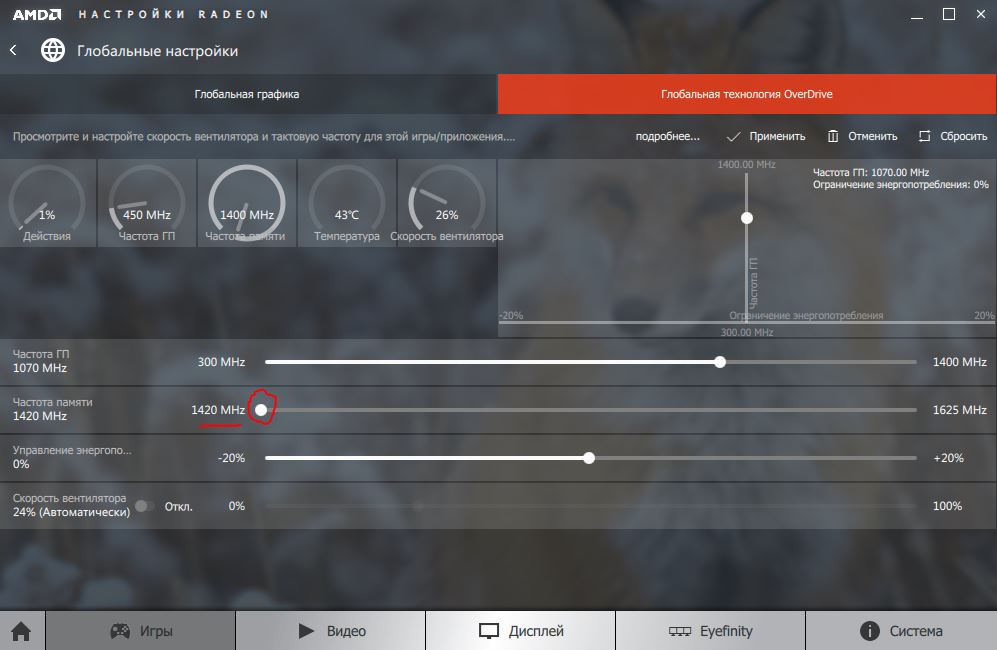Reset settings with Сбросить
Viewport: 997px width, 650px height.
pyautogui.click(x=963, y=136)
